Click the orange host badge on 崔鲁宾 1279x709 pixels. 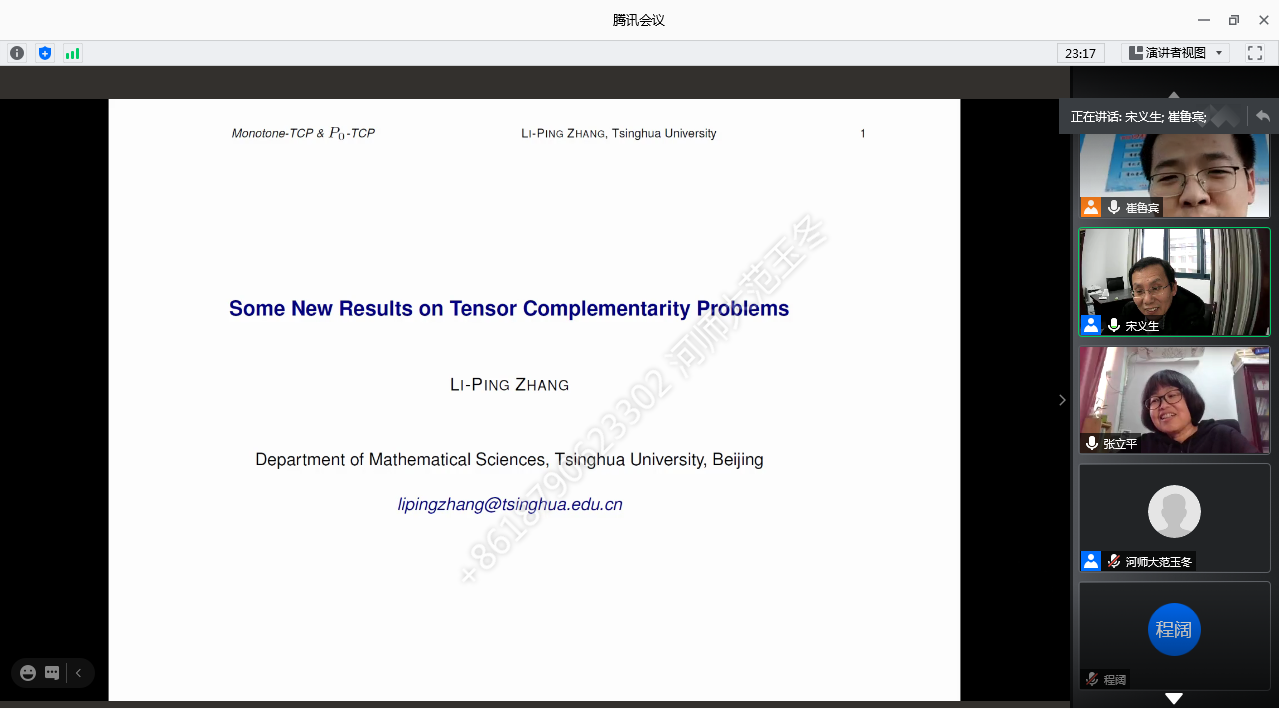coord(1091,207)
